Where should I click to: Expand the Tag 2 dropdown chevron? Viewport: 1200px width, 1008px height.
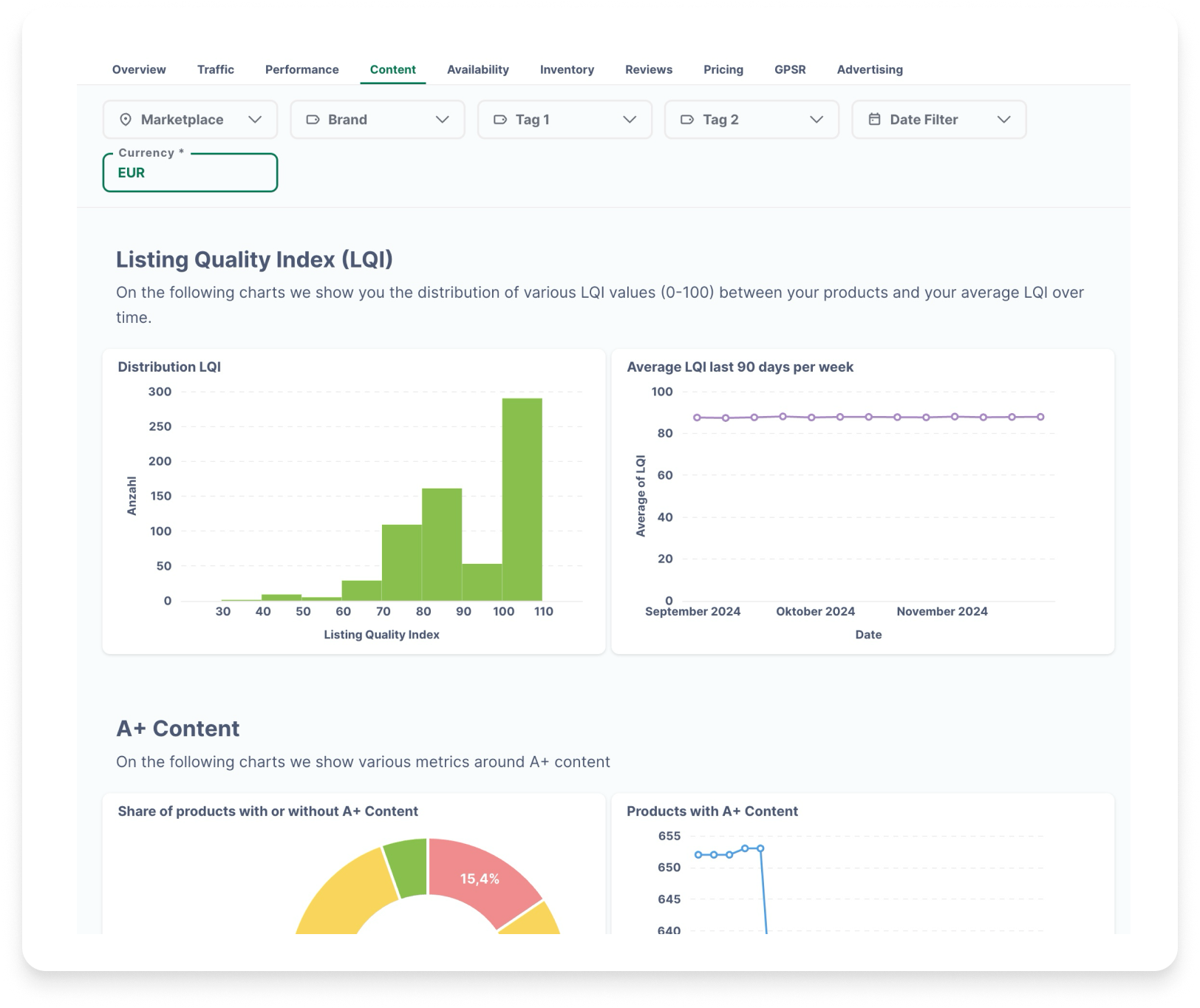[817, 120]
